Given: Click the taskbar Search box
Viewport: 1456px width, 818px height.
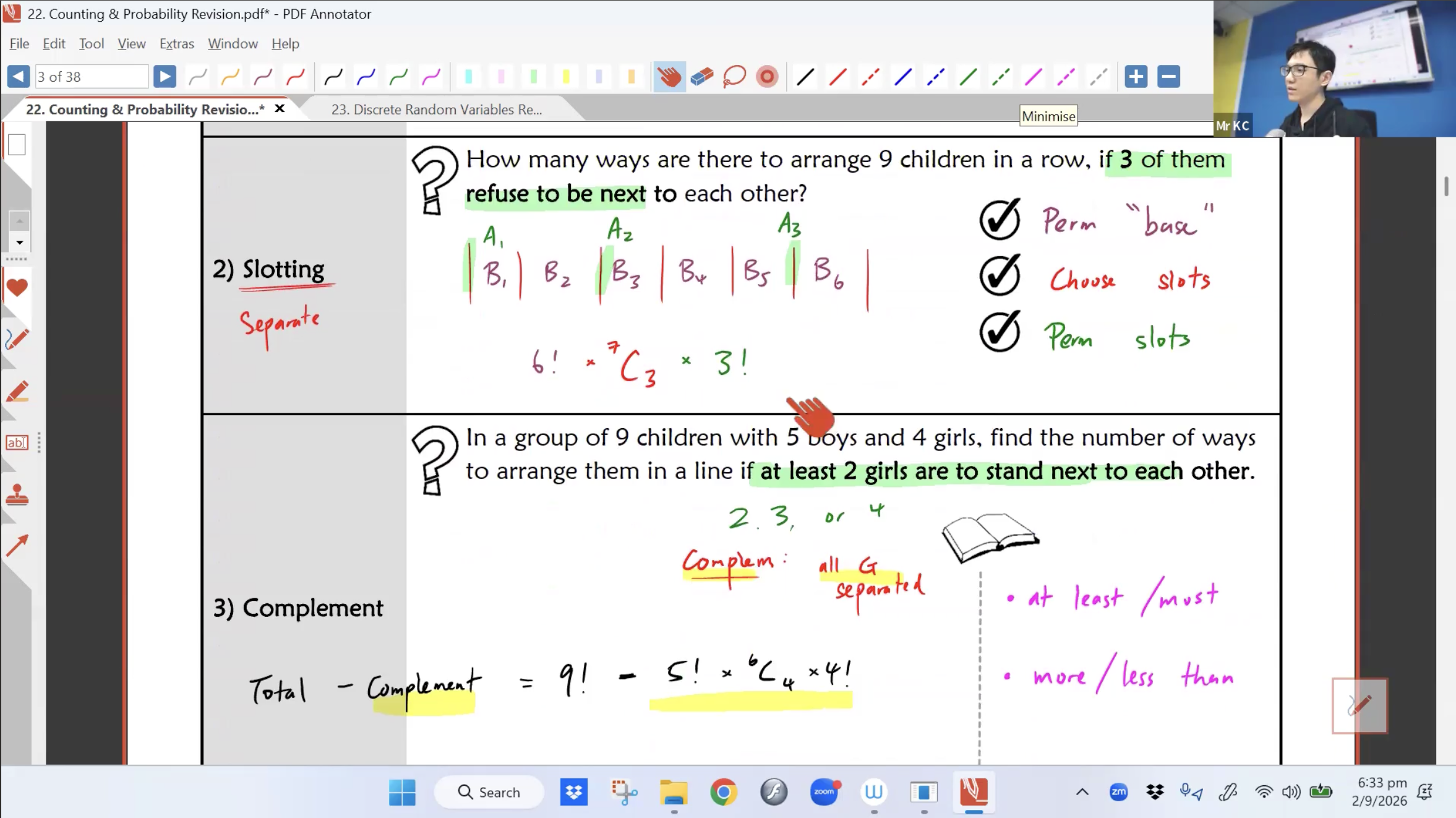Looking at the screenshot, I should click(489, 792).
